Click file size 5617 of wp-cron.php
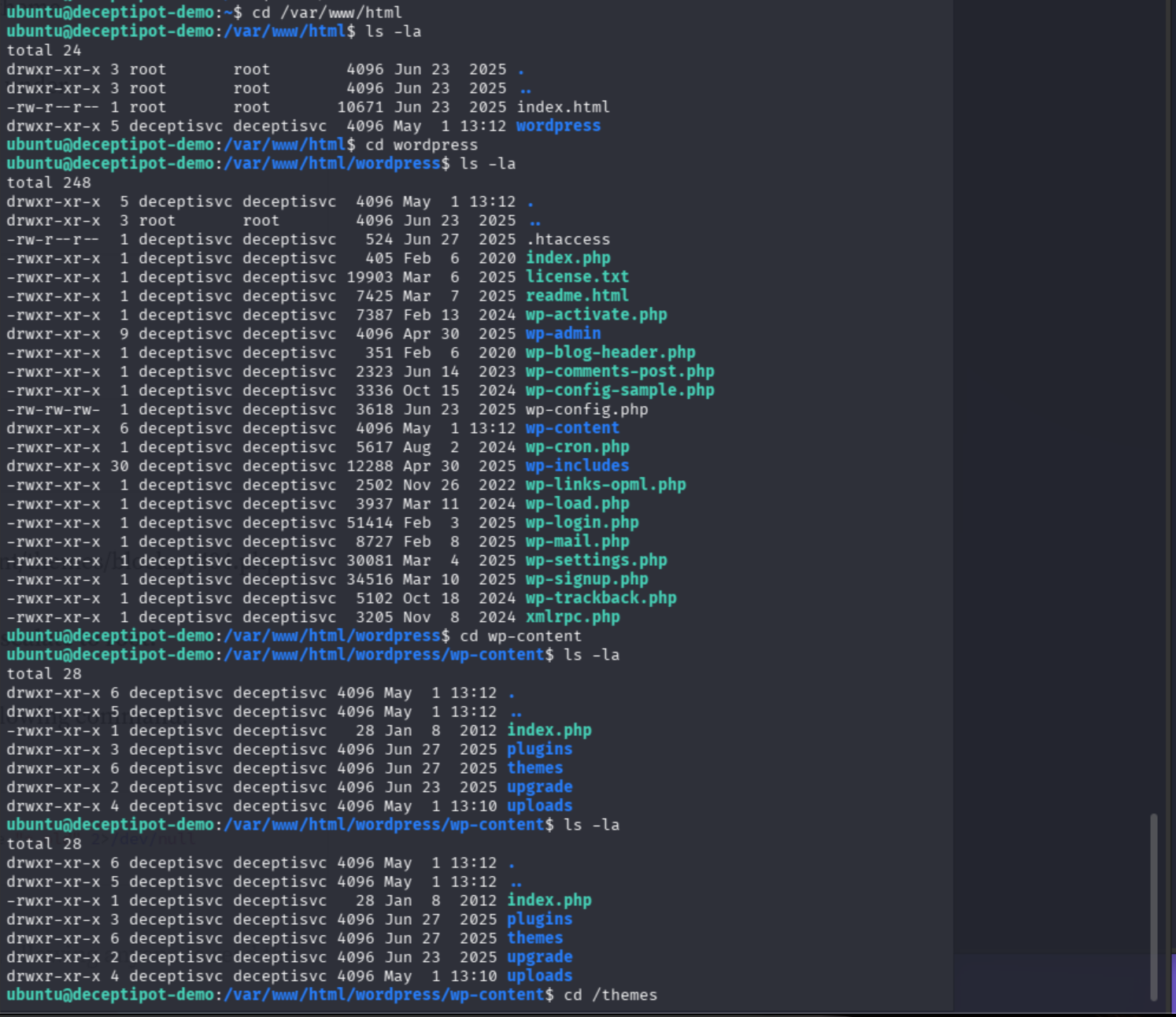1176x1017 pixels. coord(375,447)
